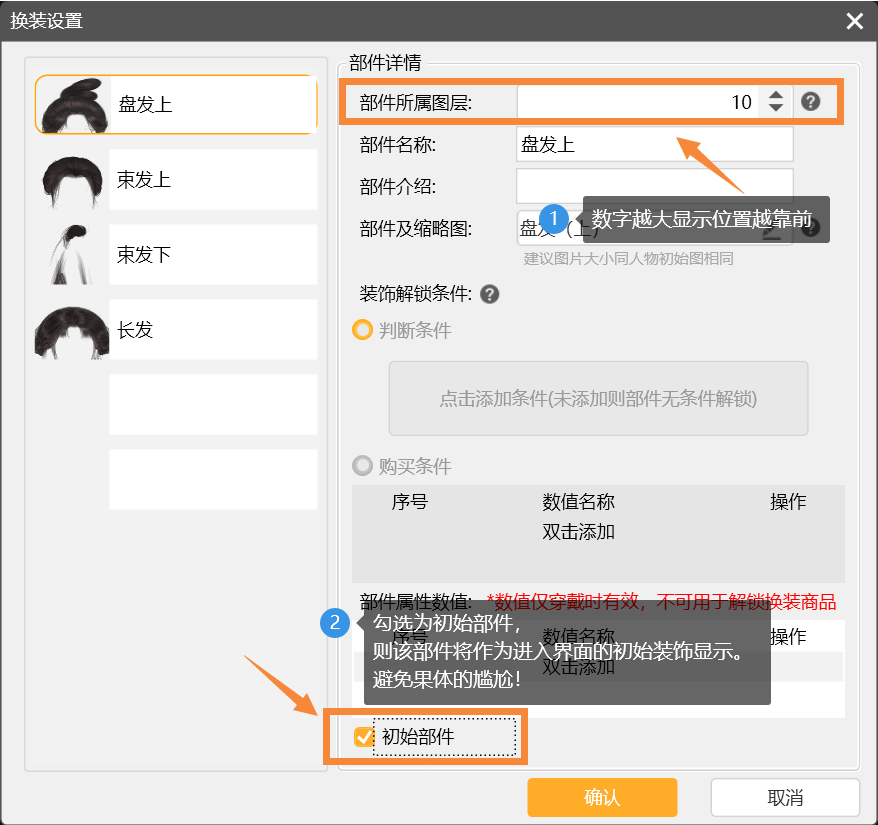Click the 部件名称 text field
The width and height of the screenshot is (878, 825).
[x=654, y=144]
